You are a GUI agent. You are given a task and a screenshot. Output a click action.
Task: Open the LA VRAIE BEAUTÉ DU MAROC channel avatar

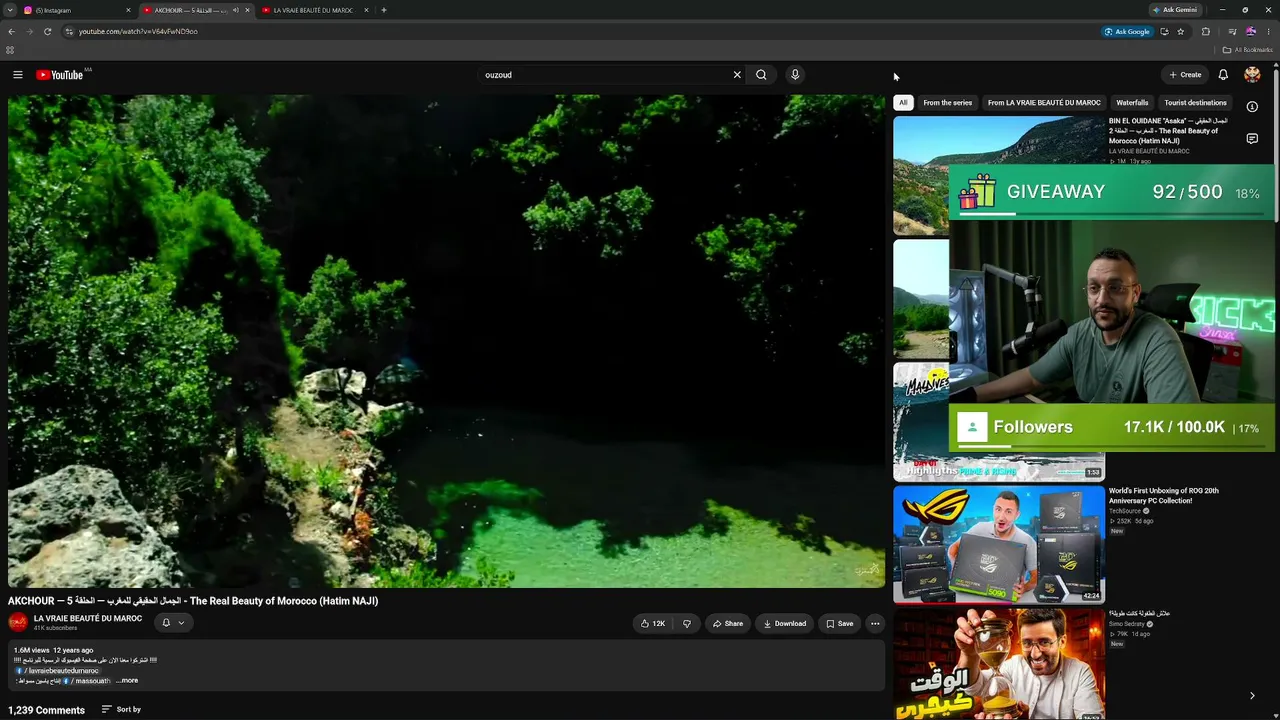tap(18, 622)
